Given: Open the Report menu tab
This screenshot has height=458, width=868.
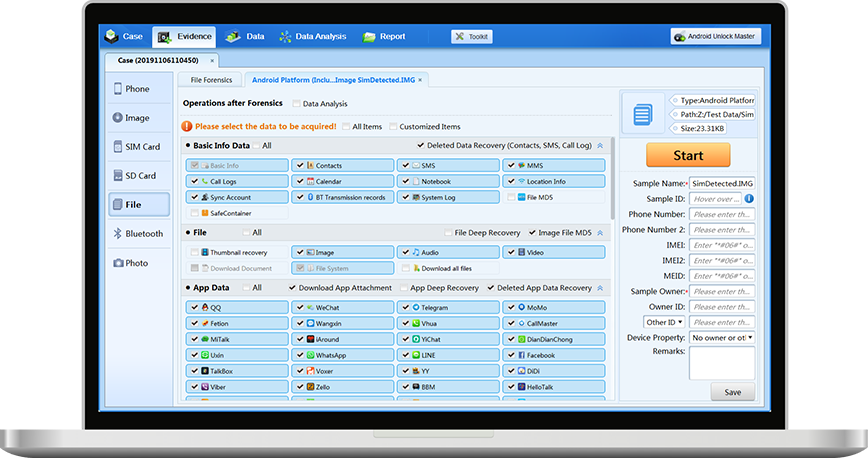Looking at the screenshot, I should pos(384,37).
